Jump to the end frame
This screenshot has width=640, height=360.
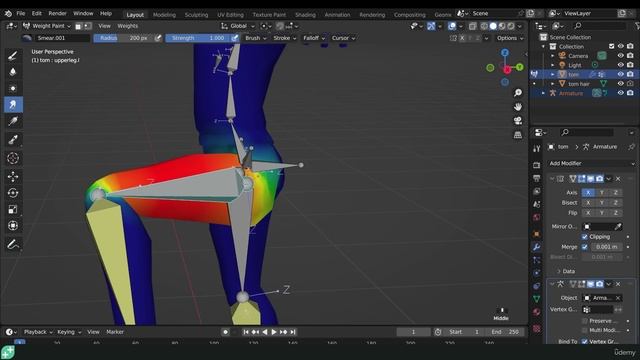[293, 332]
